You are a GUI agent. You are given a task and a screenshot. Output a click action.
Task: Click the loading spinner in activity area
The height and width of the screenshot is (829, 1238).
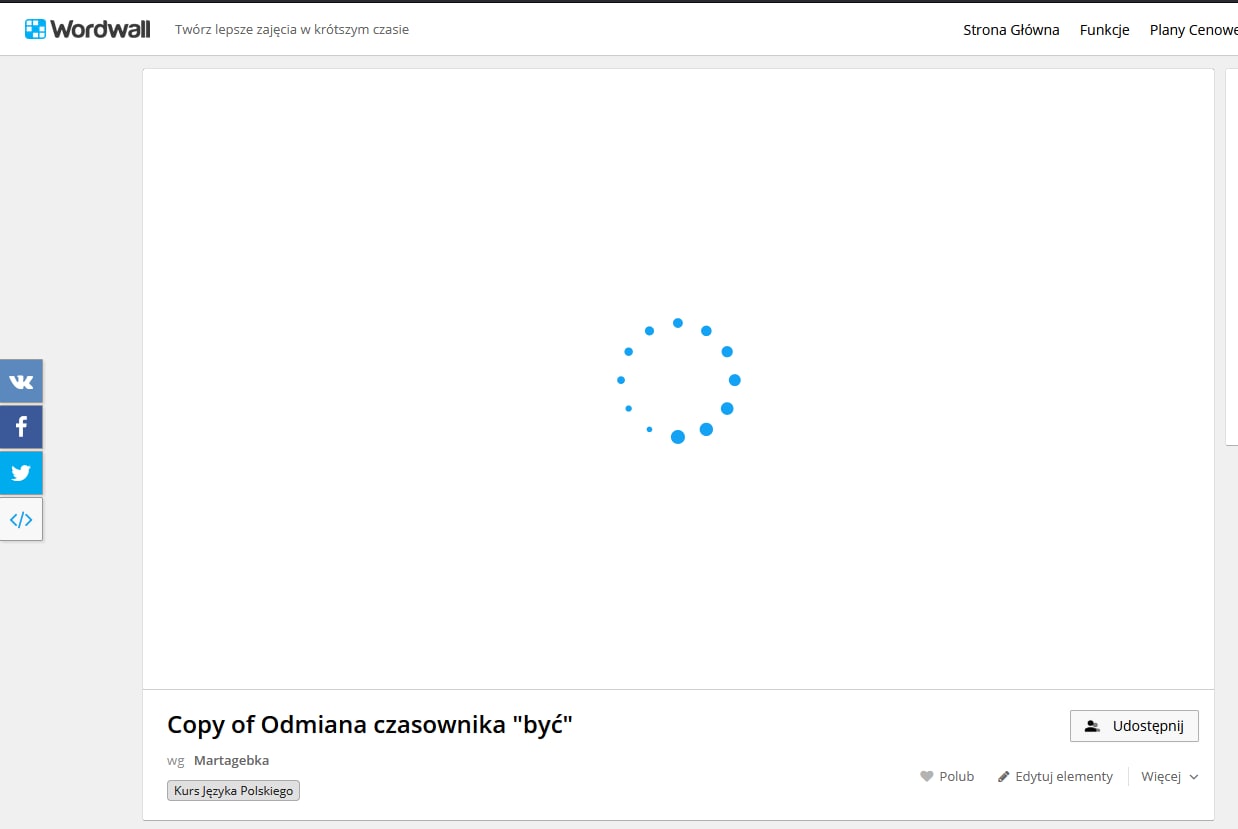click(678, 380)
